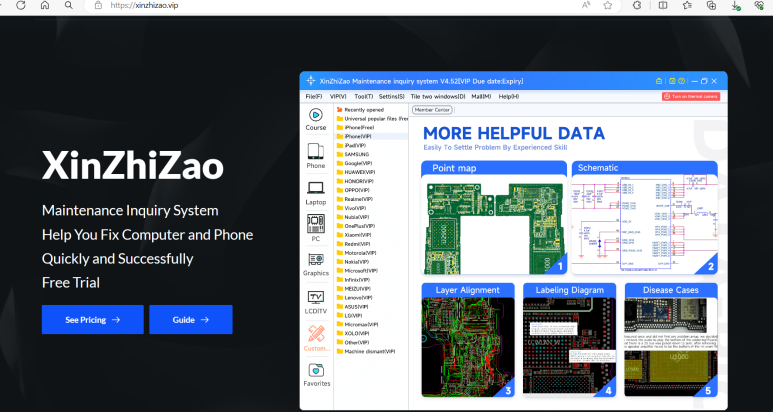Open the Lenovo(VIP) folder
Viewport: 773px width, 412px height.
pos(354,298)
